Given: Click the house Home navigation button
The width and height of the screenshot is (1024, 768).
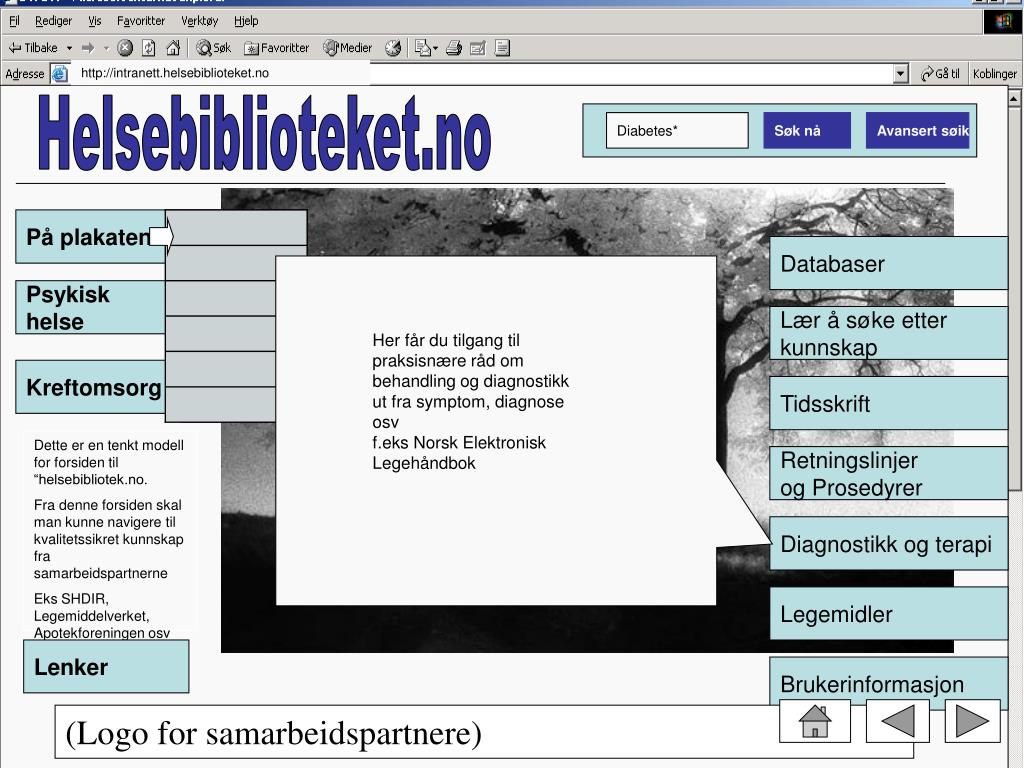Looking at the screenshot, I should pyautogui.click(x=815, y=721).
